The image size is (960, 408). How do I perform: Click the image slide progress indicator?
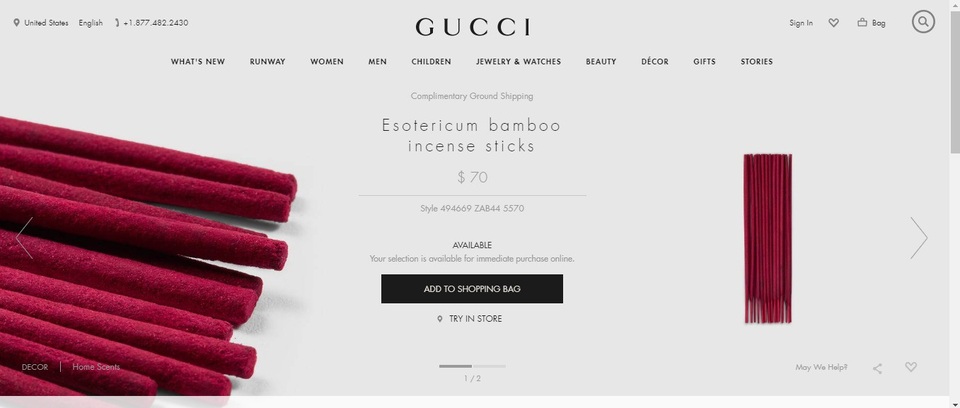(472, 366)
